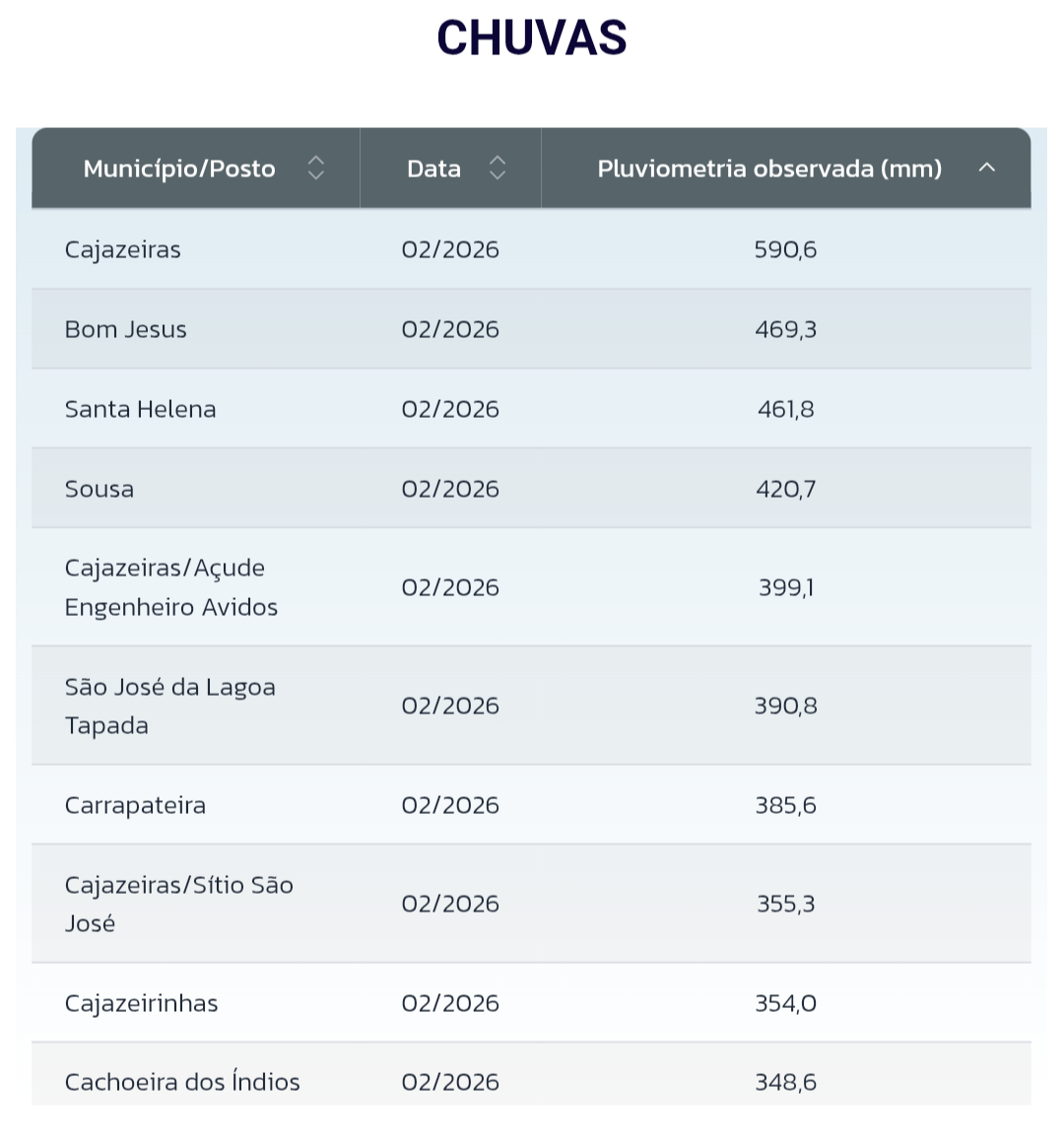Click the 590,6 rainfall value
Viewport: 1064px width, 1142px height.
click(x=786, y=249)
